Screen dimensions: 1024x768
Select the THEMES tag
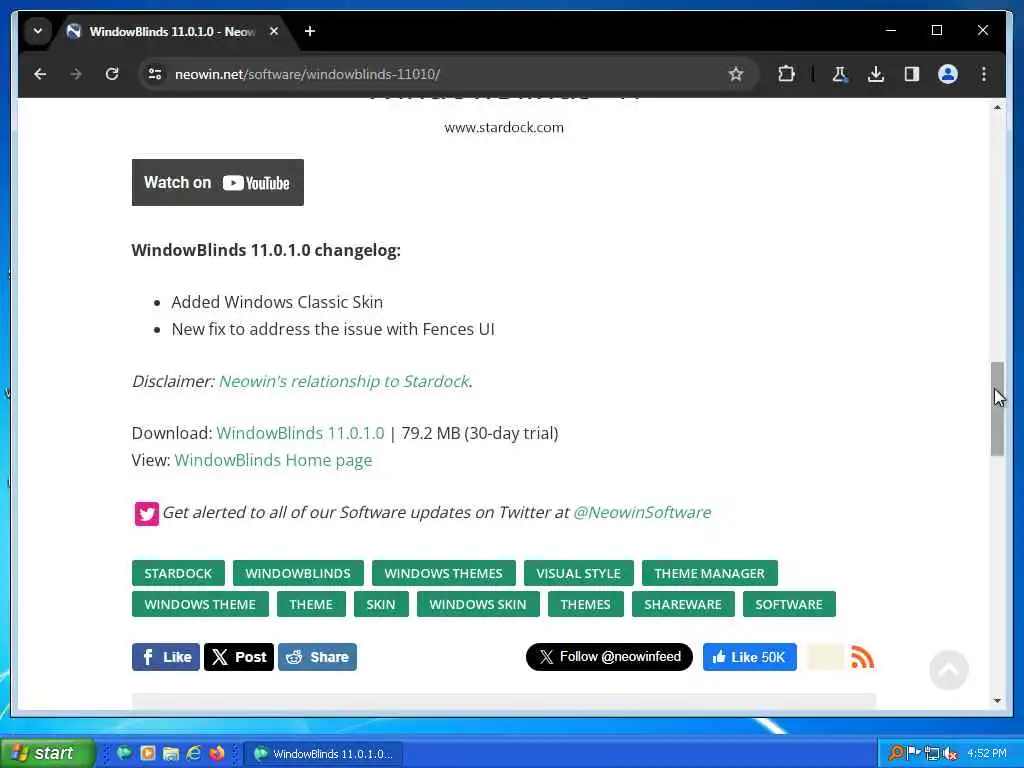[585, 605]
